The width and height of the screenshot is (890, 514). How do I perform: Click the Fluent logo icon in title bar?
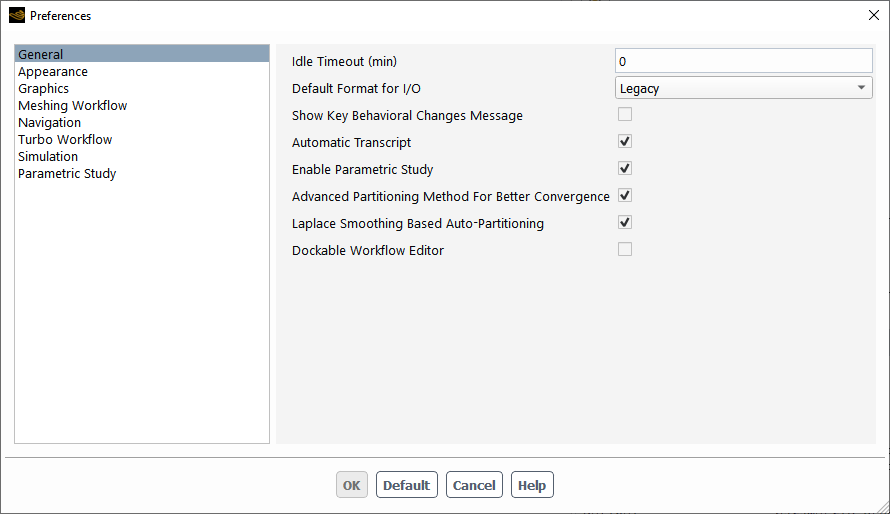[x=17, y=15]
